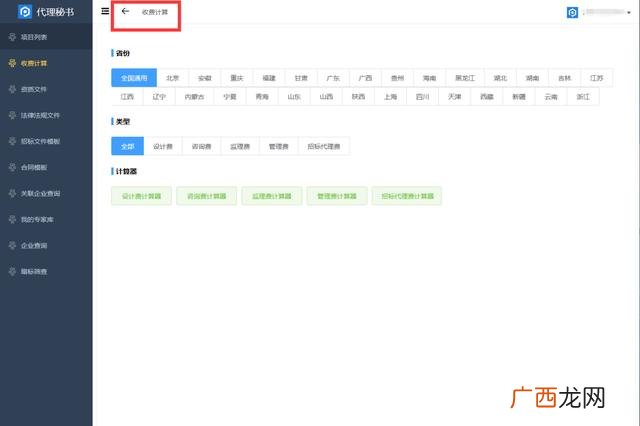640x426 pixels.
Task: Select 天津 city
Action: pos(455,97)
